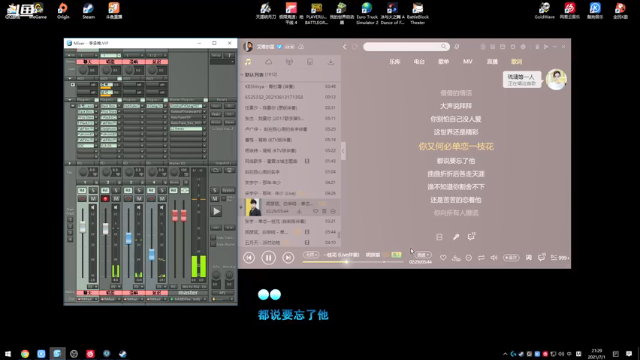Viewport: 640px width, 360px height.
Task: Open the play queue icon showing 999+
Action: coord(560,258)
